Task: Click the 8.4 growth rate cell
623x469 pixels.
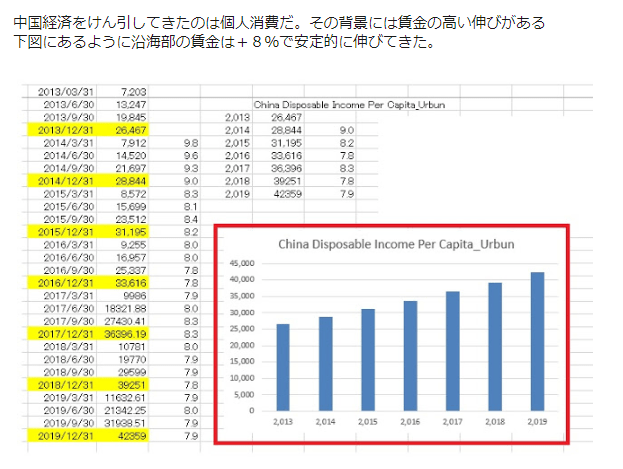Action: click(x=192, y=219)
